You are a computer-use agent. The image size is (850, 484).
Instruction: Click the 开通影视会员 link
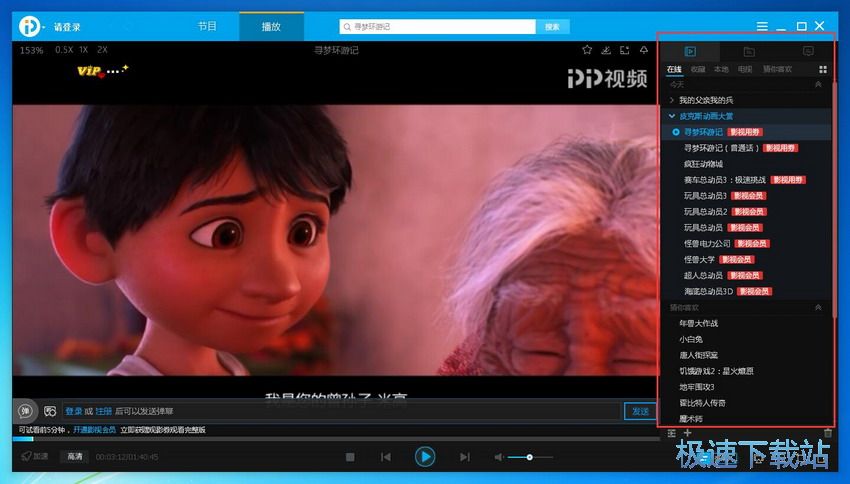[x=94, y=430]
